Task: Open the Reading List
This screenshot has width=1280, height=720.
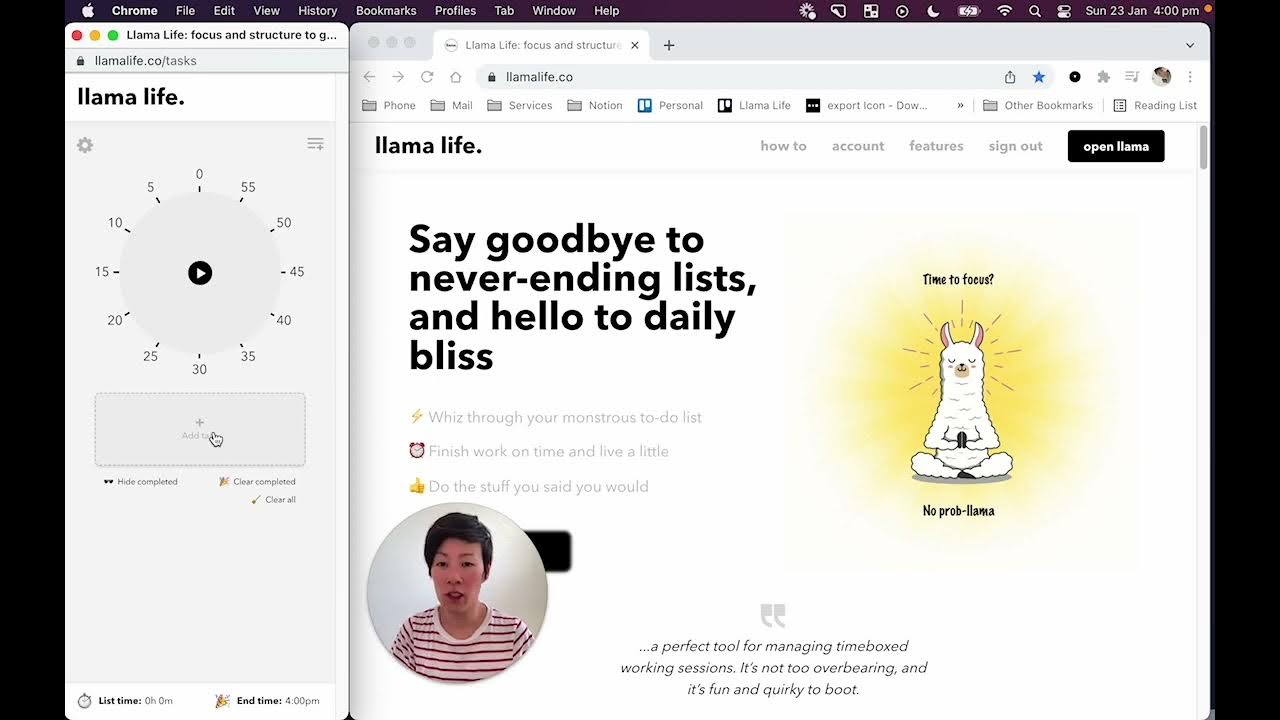Action: coord(1155,105)
